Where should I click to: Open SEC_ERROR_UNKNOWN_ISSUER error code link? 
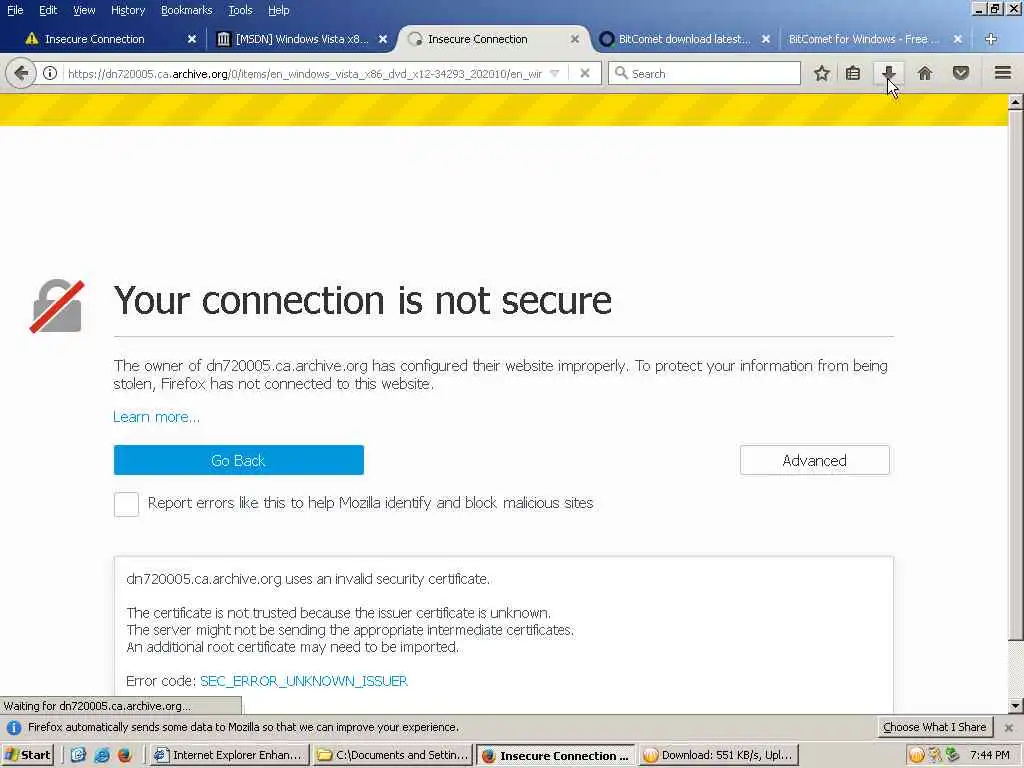coord(304,681)
